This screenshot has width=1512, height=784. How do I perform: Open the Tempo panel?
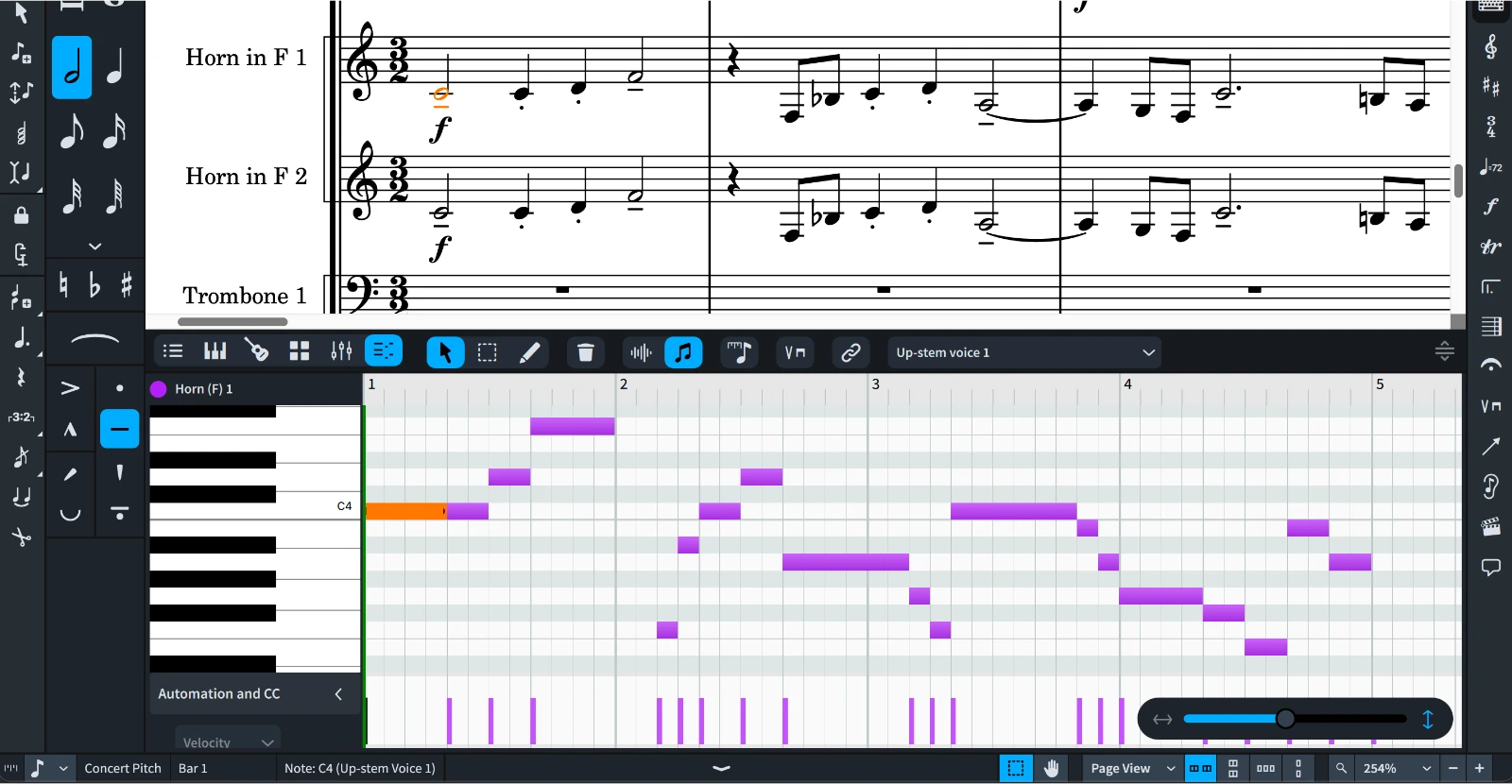pyautogui.click(x=1490, y=167)
